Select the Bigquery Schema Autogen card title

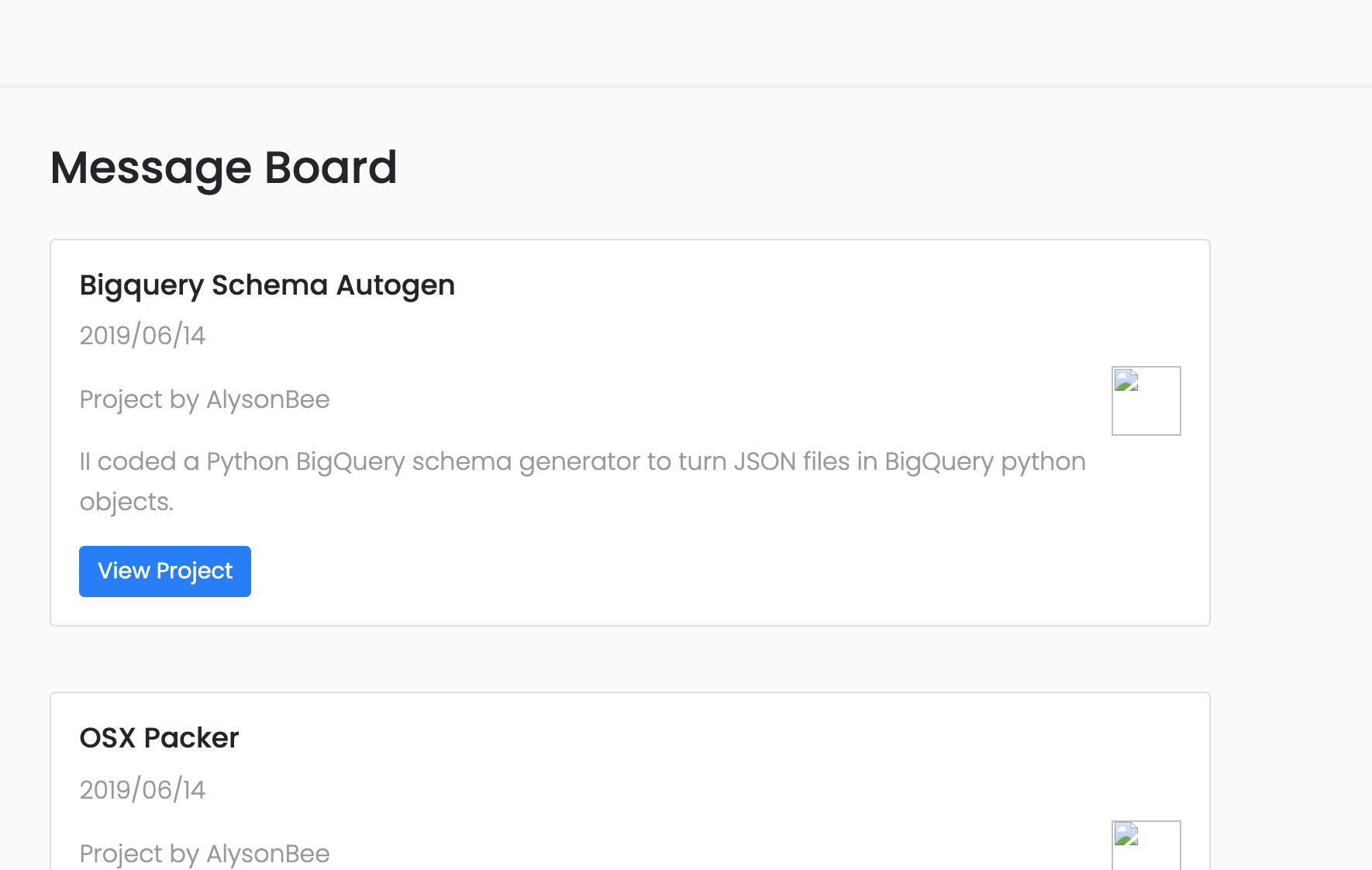[x=267, y=285]
